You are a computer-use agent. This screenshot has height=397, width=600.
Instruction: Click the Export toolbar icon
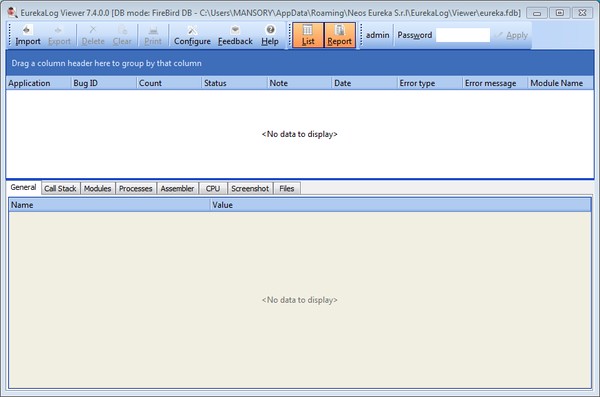coord(59,35)
